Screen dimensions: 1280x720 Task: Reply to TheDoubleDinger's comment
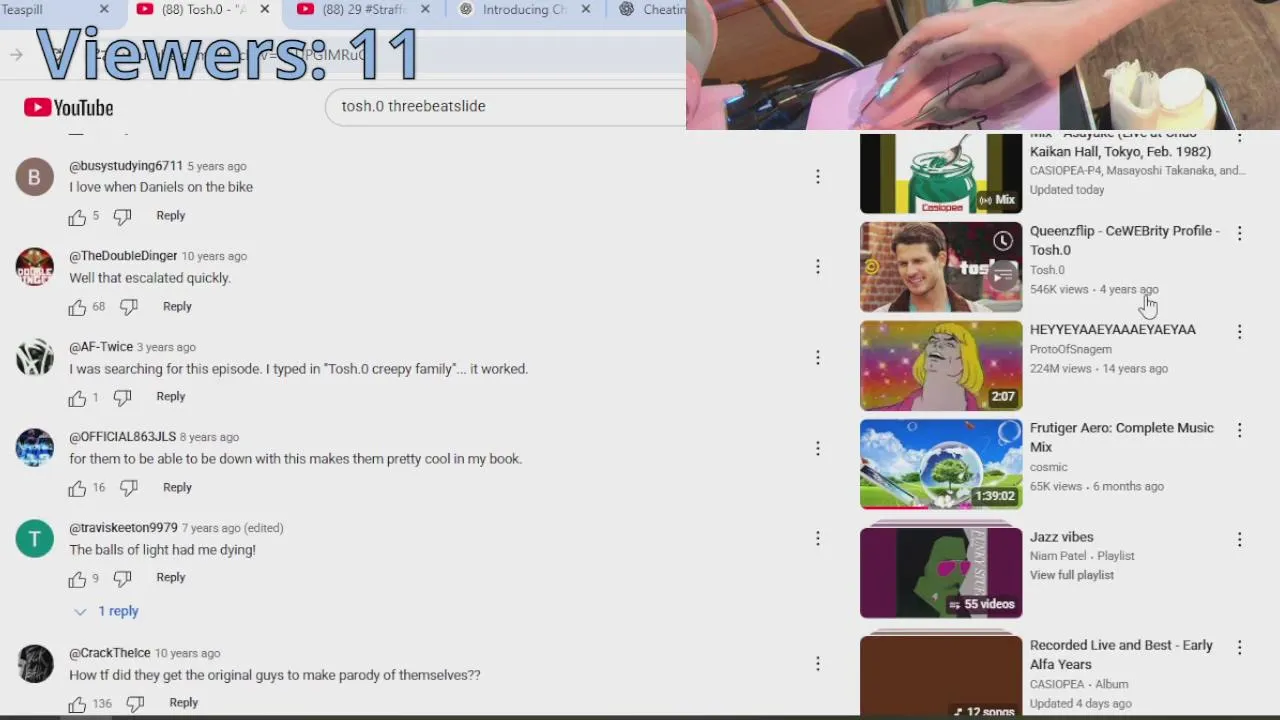[177, 307]
